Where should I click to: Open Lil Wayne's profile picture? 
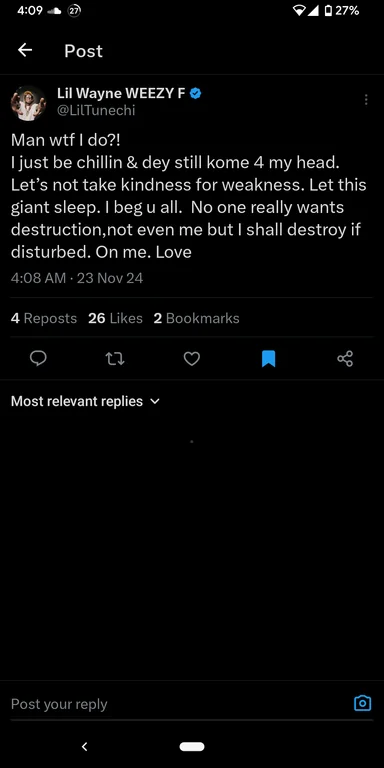[x=28, y=103]
